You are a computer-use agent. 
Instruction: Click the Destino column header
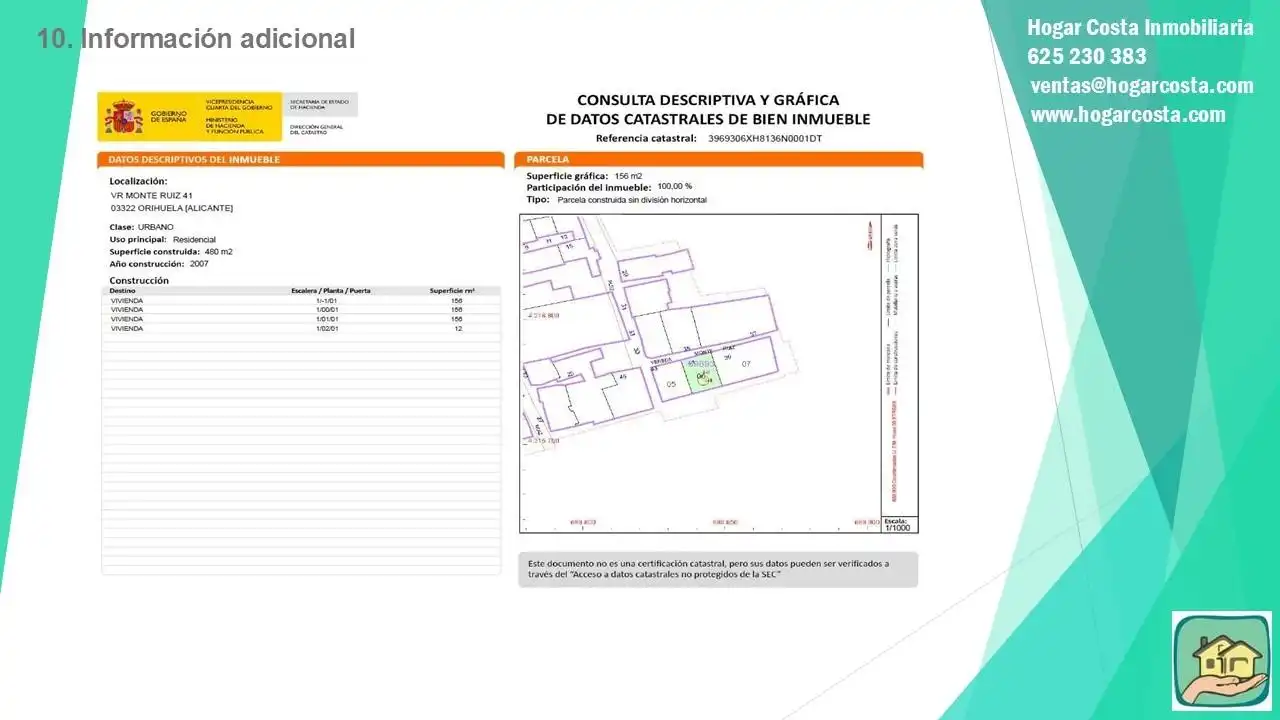[122, 291]
